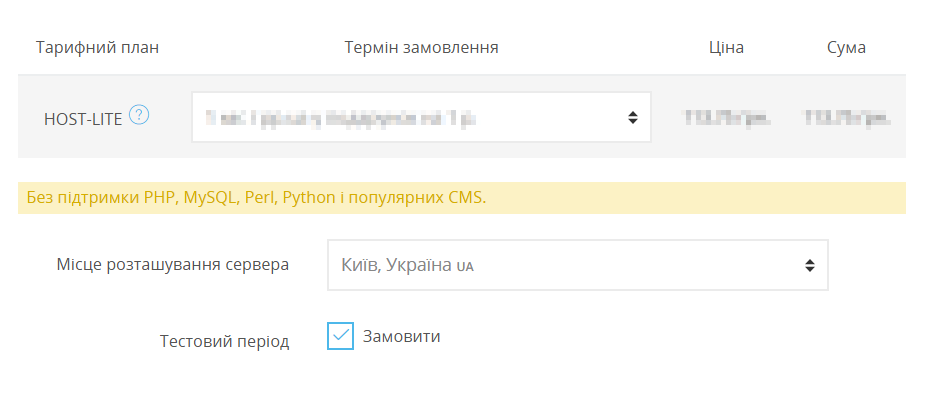Click the question mark help icon beside HOST-LITE
This screenshot has width=927, height=399.
(x=139, y=115)
